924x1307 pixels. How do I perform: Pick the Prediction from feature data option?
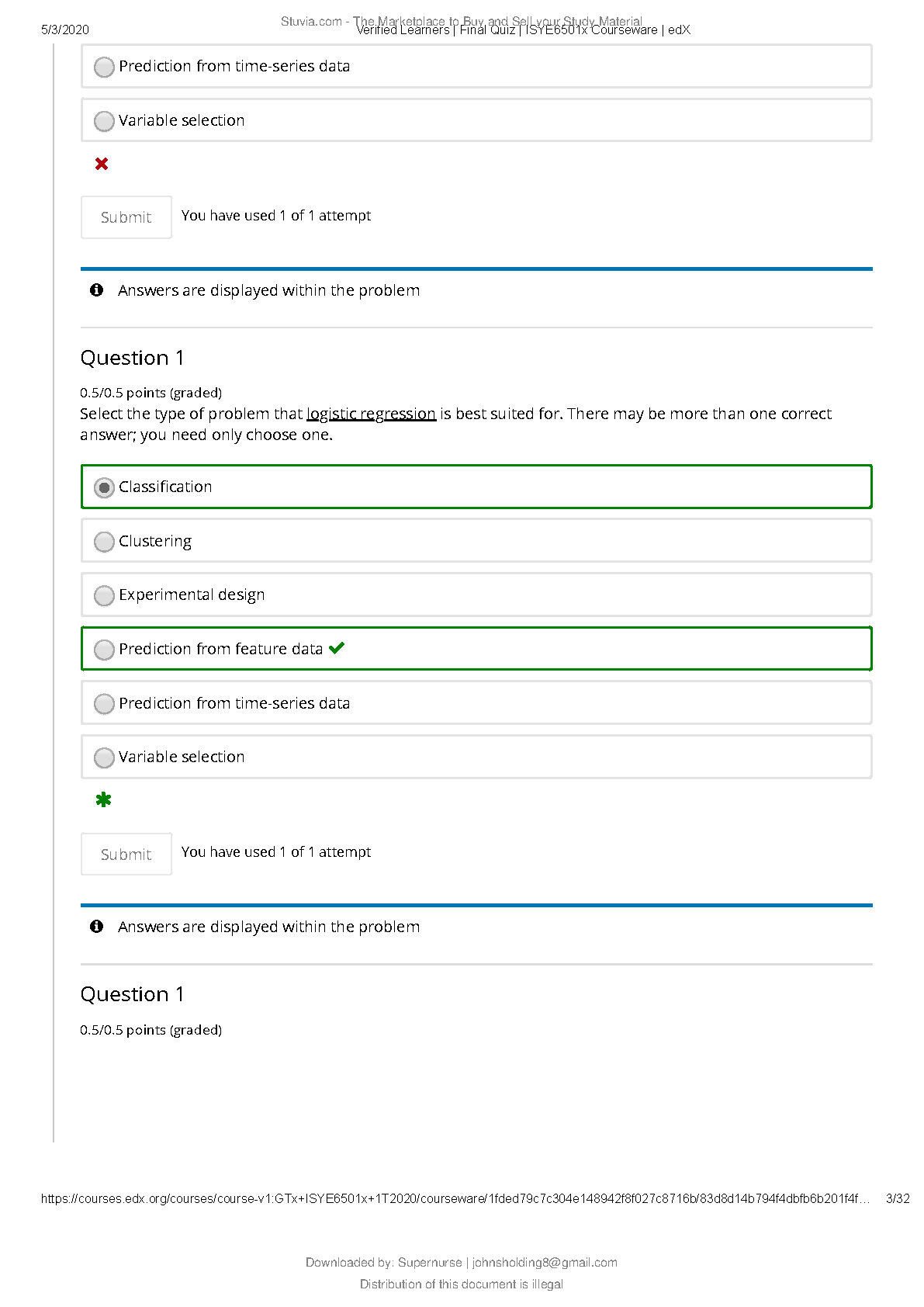click(104, 650)
